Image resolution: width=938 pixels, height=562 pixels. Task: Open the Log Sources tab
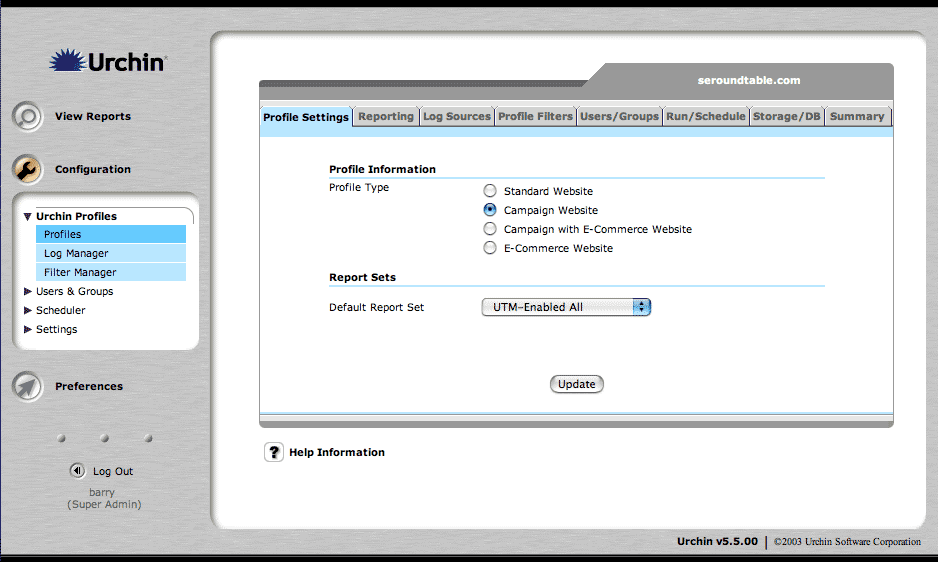coord(457,116)
